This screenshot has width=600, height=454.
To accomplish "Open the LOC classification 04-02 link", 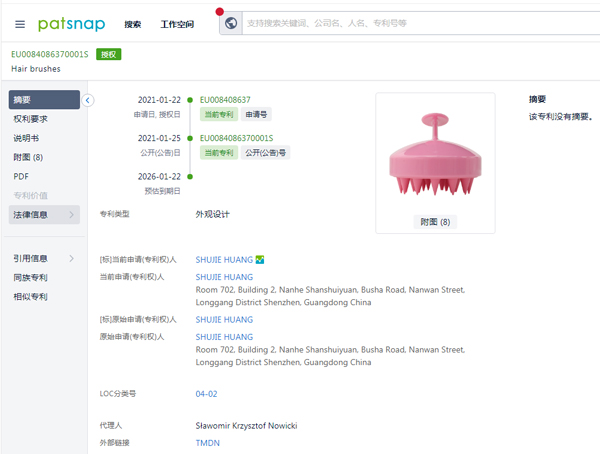I will click(207, 394).
